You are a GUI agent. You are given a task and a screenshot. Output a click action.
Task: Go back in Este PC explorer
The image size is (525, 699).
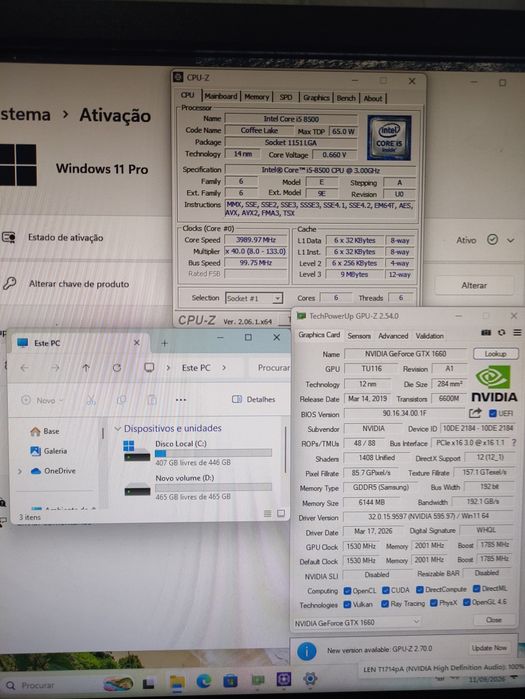pos(25,368)
